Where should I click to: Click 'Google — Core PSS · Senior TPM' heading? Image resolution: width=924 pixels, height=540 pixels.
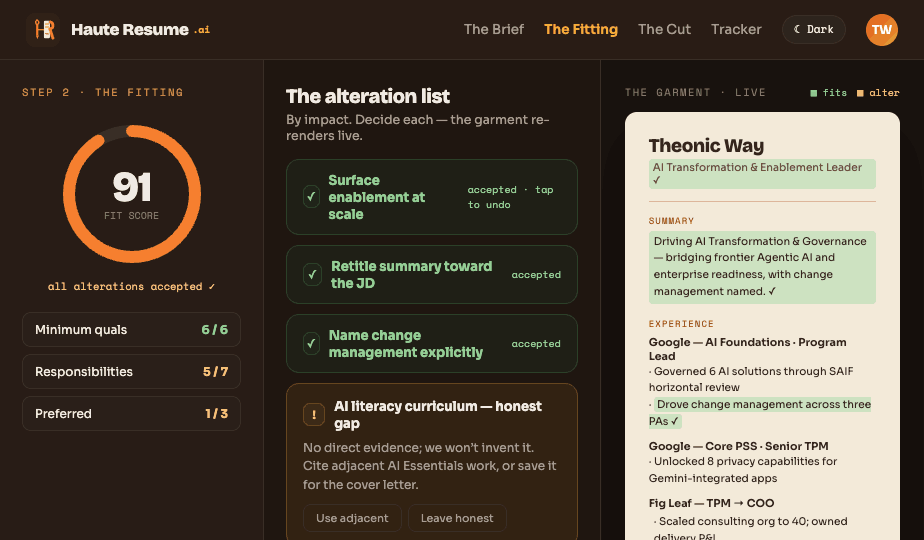point(738,446)
